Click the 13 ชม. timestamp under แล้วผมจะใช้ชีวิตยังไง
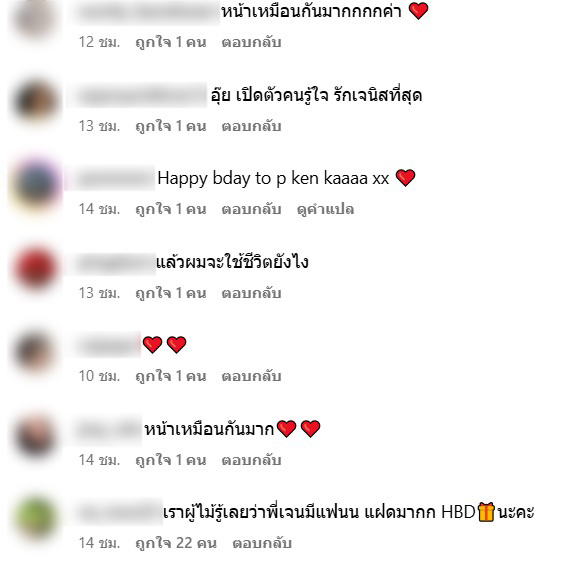This screenshot has height=563, width=562. coord(99,293)
